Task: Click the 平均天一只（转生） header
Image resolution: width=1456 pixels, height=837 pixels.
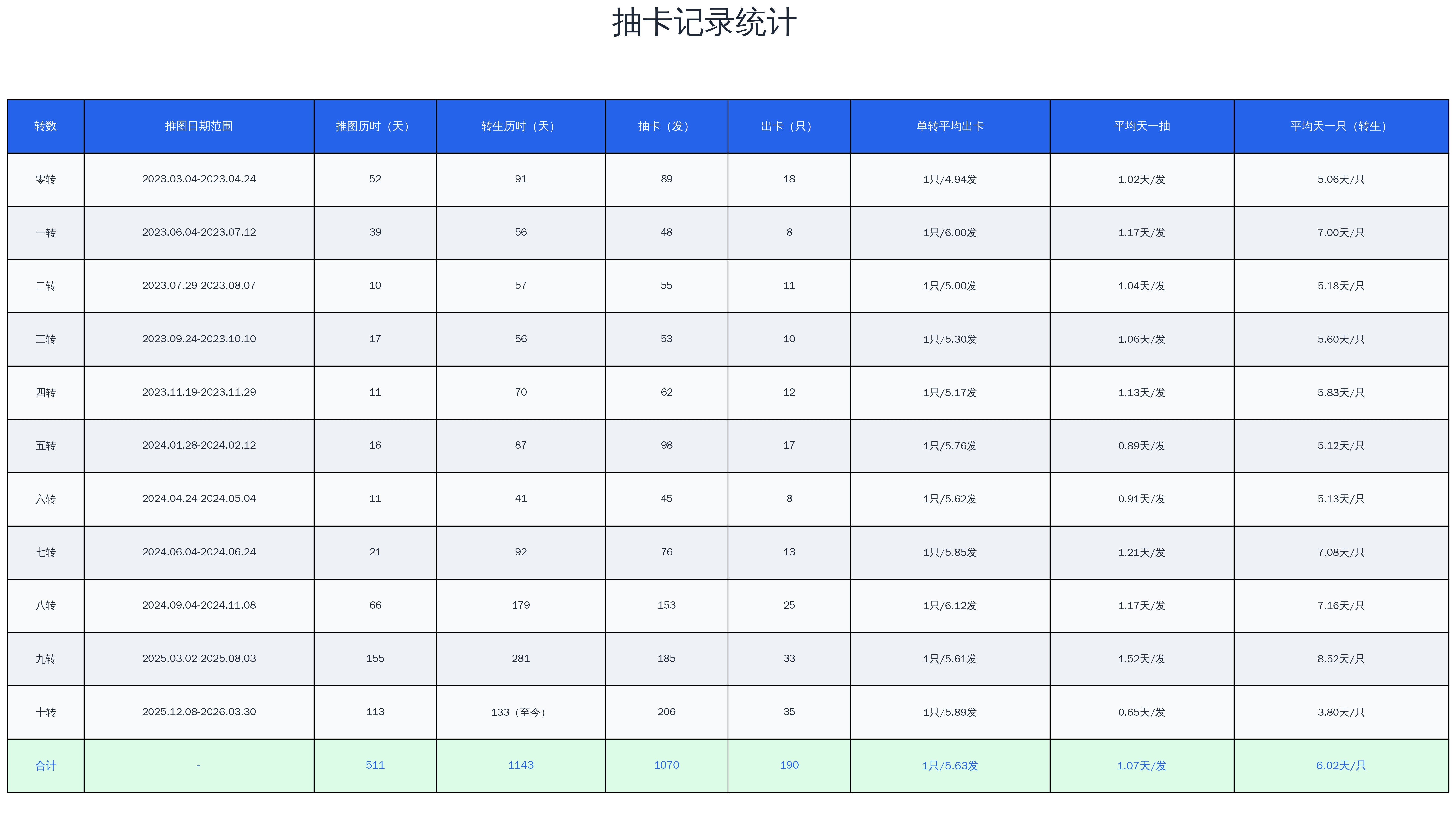Action: click(x=1341, y=126)
